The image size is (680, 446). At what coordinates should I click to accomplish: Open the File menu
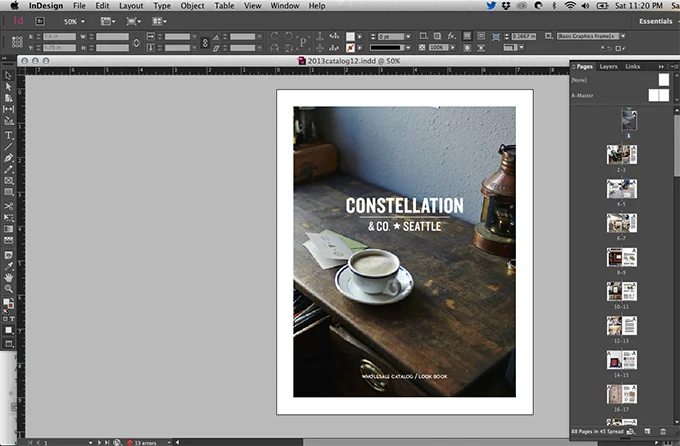point(79,6)
